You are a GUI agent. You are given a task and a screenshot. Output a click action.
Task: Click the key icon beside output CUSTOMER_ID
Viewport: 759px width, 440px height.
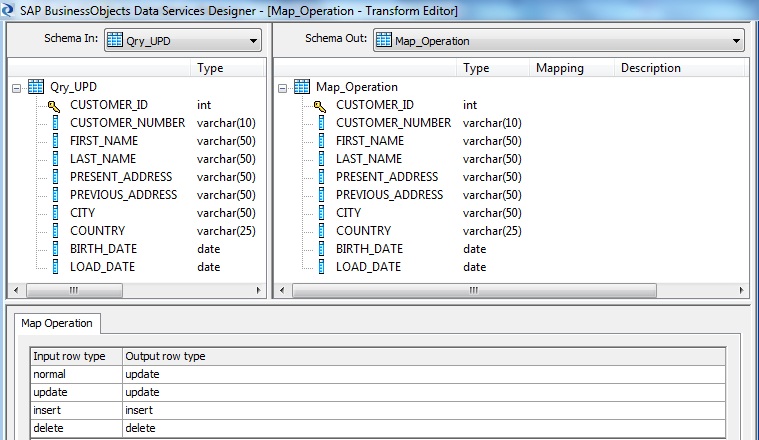[319, 106]
